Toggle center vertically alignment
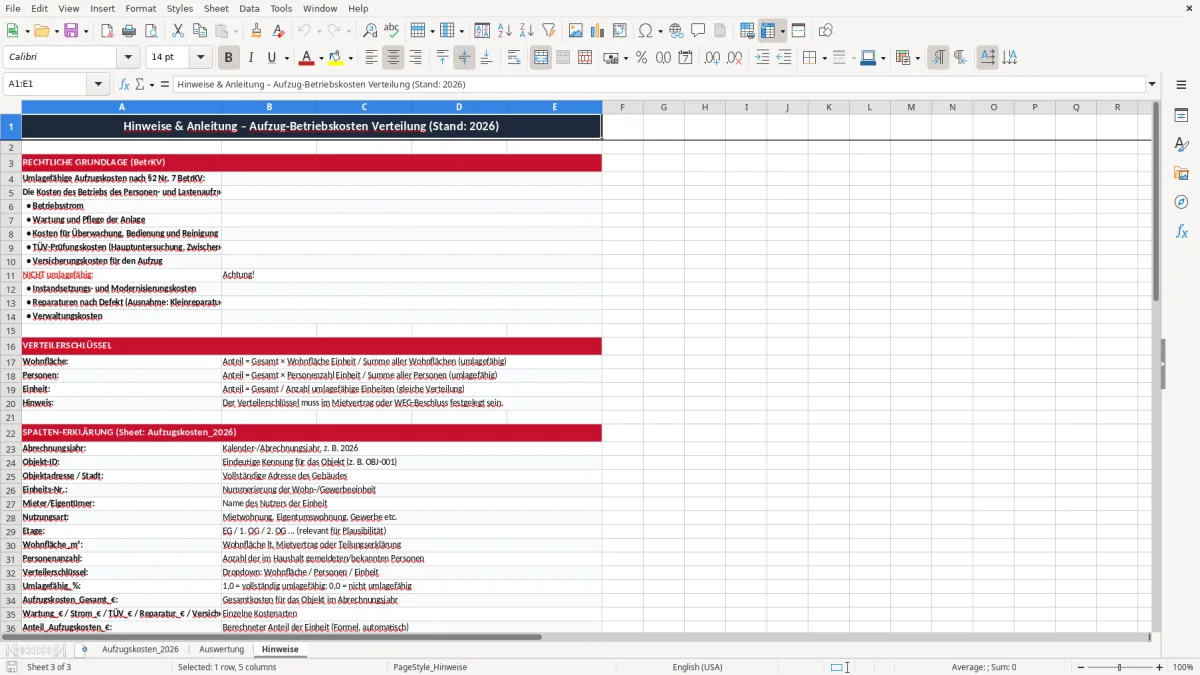The image size is (1200, 675). click(464, 58)
